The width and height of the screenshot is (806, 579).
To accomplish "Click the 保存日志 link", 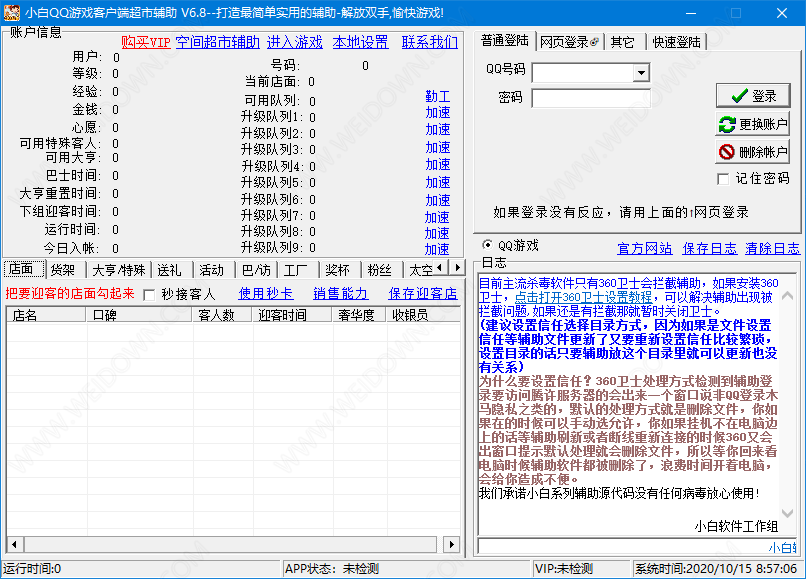I will 710,249.
